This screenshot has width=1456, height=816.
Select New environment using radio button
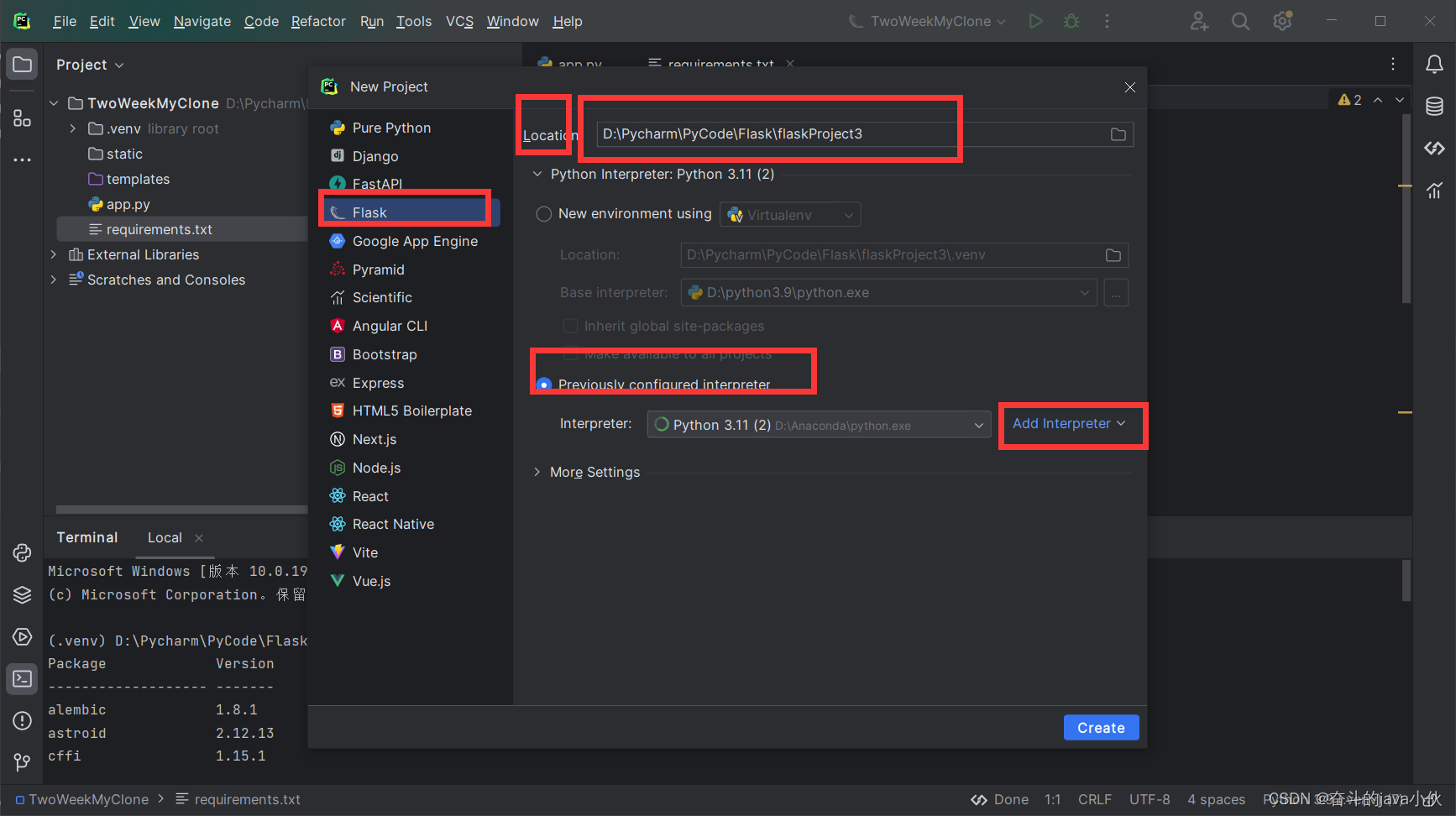pyautogui.click(x=544, y=214)
